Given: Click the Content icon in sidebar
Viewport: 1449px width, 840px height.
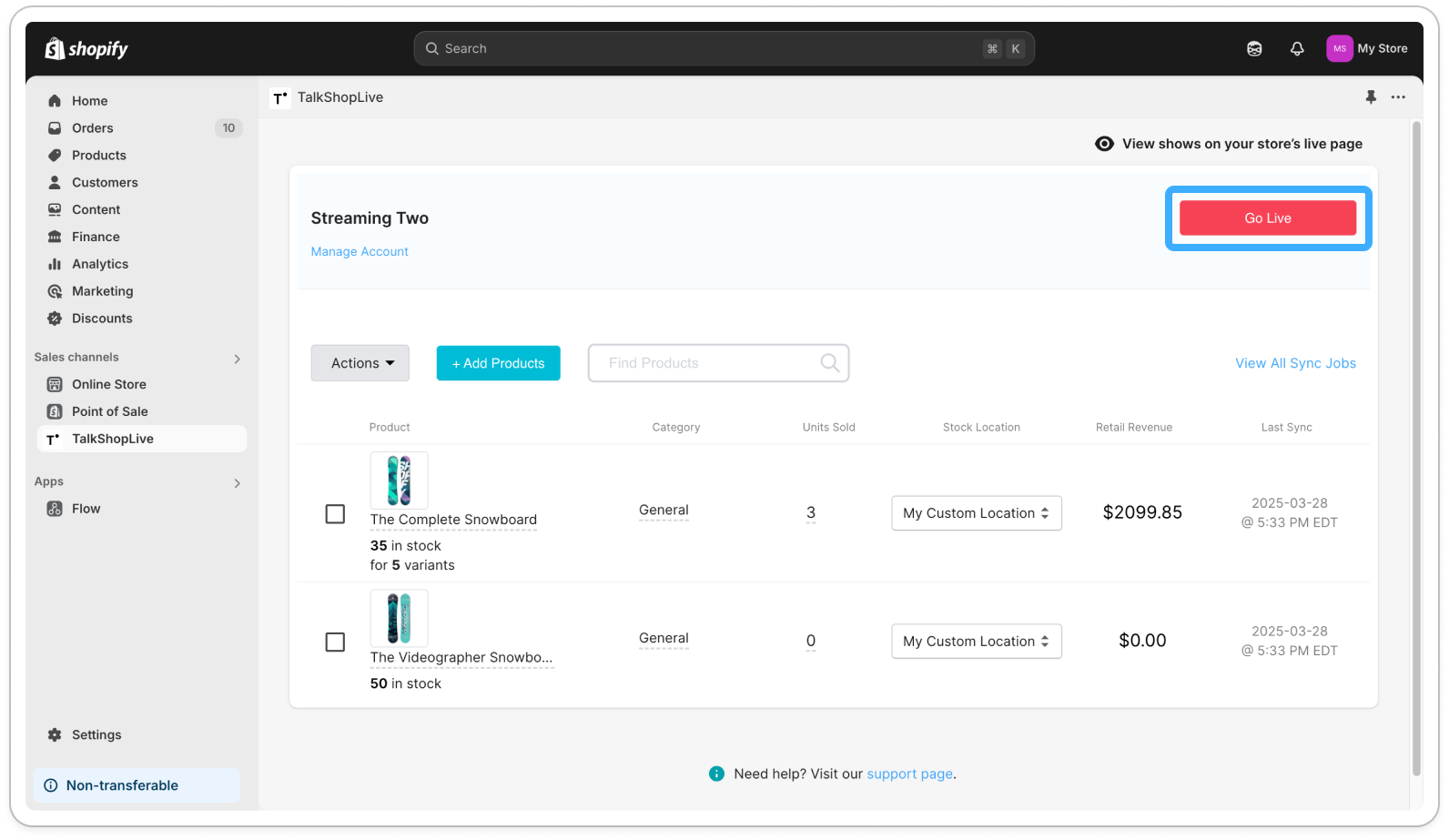Looking at the screenshot, I should click(55, 210).
